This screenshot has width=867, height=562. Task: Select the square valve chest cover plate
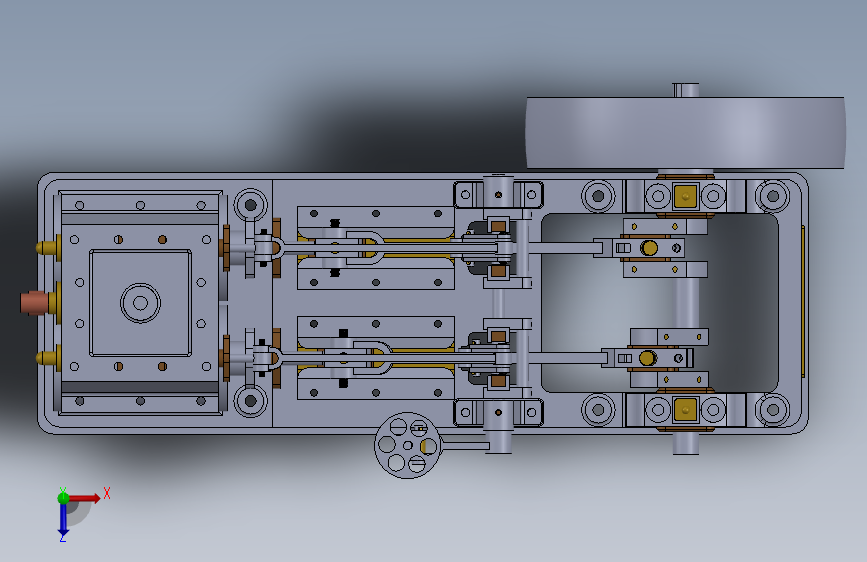tap(140, 303)
